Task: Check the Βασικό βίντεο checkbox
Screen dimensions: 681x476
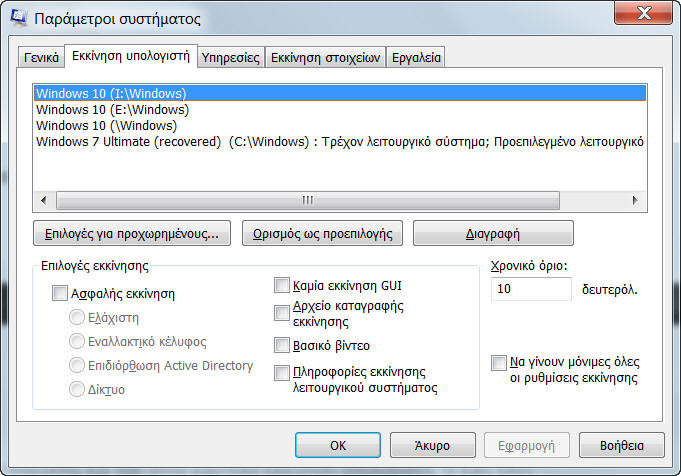Action: point(282,345)
